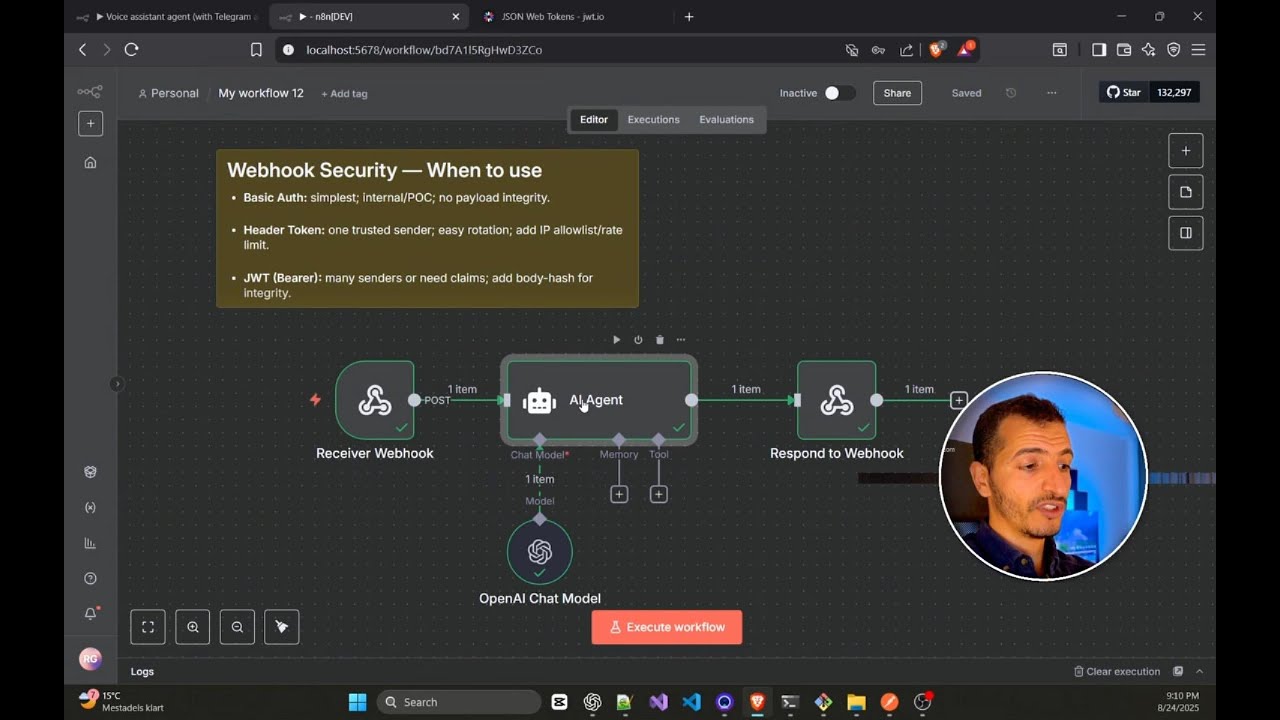Bookmark this page icon
Image resolution: width=1280 pixels, height=720 pixels.
point(256,49)
